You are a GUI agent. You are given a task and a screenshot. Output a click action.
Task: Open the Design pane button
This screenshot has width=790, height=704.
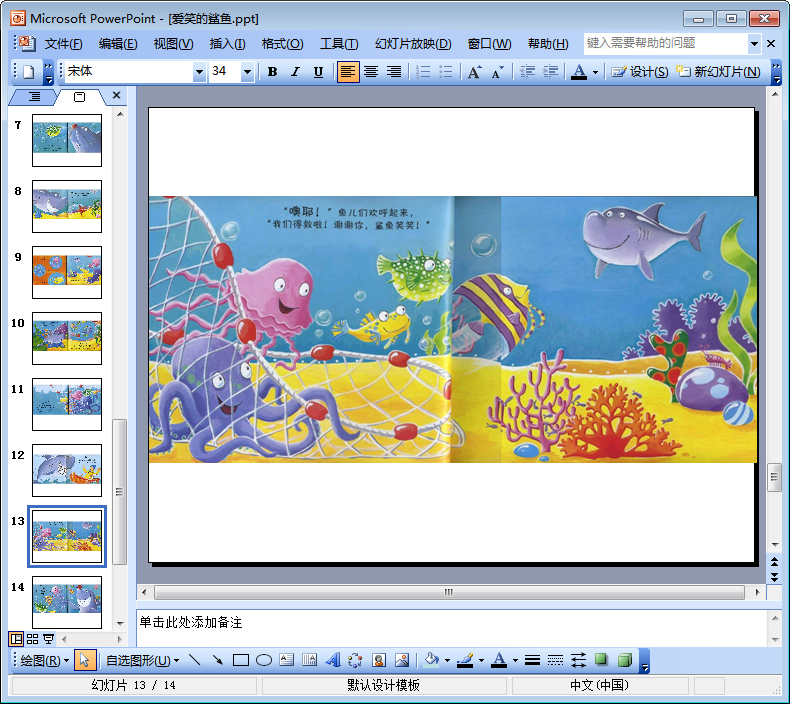tap(640, 72)
